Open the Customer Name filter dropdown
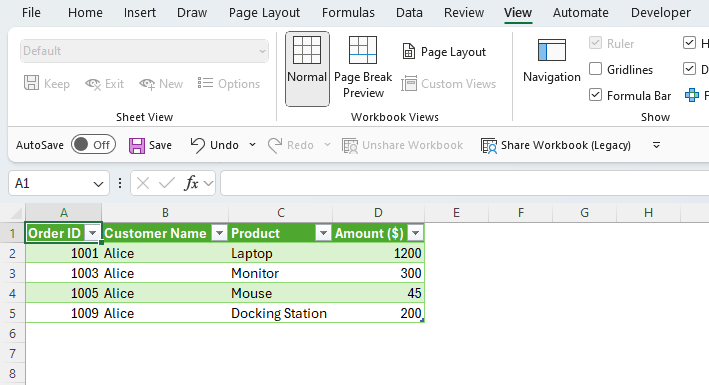The height and width of the screenshot is (385, 709). [219, 233]
